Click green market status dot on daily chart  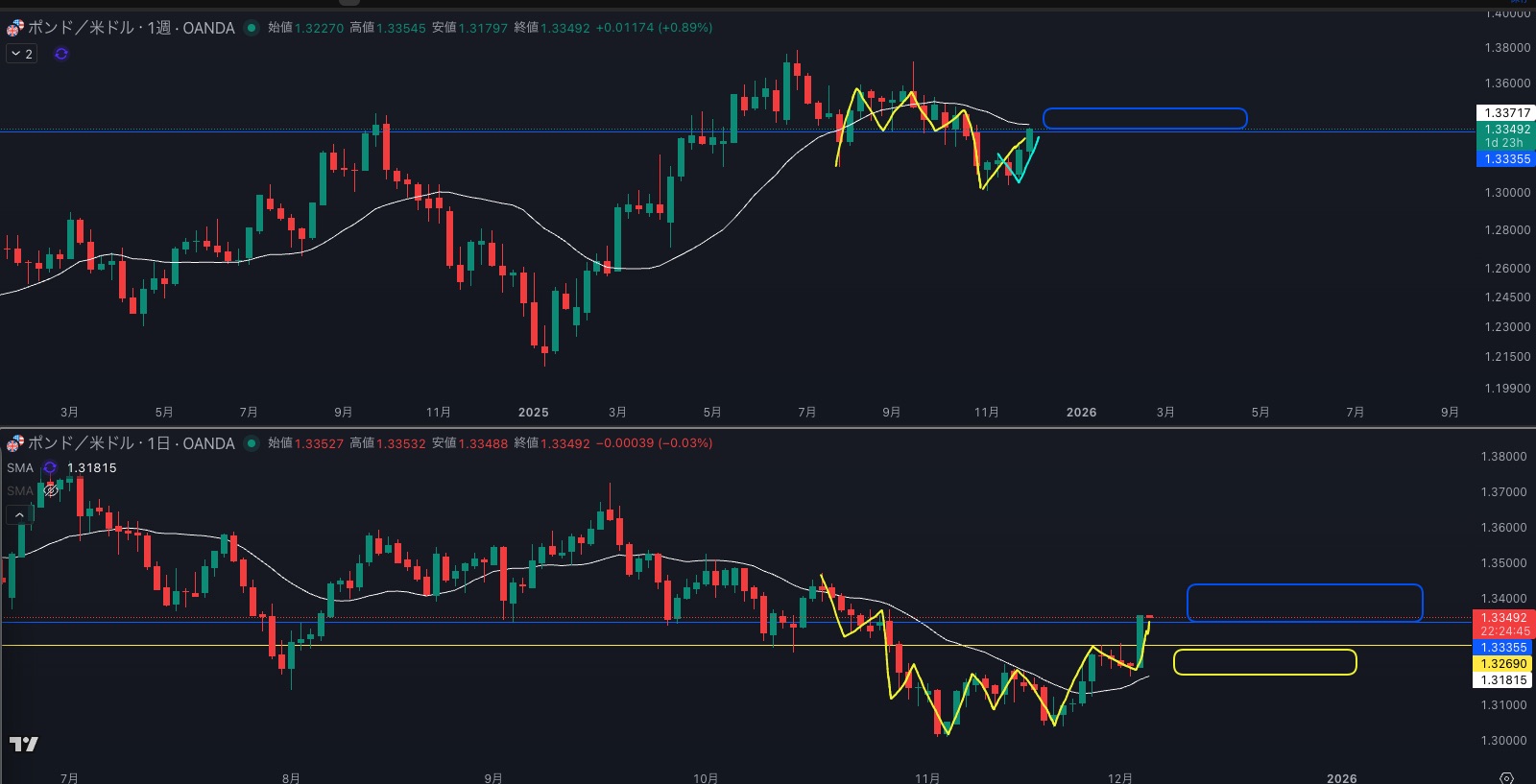(x=252, y=443)
